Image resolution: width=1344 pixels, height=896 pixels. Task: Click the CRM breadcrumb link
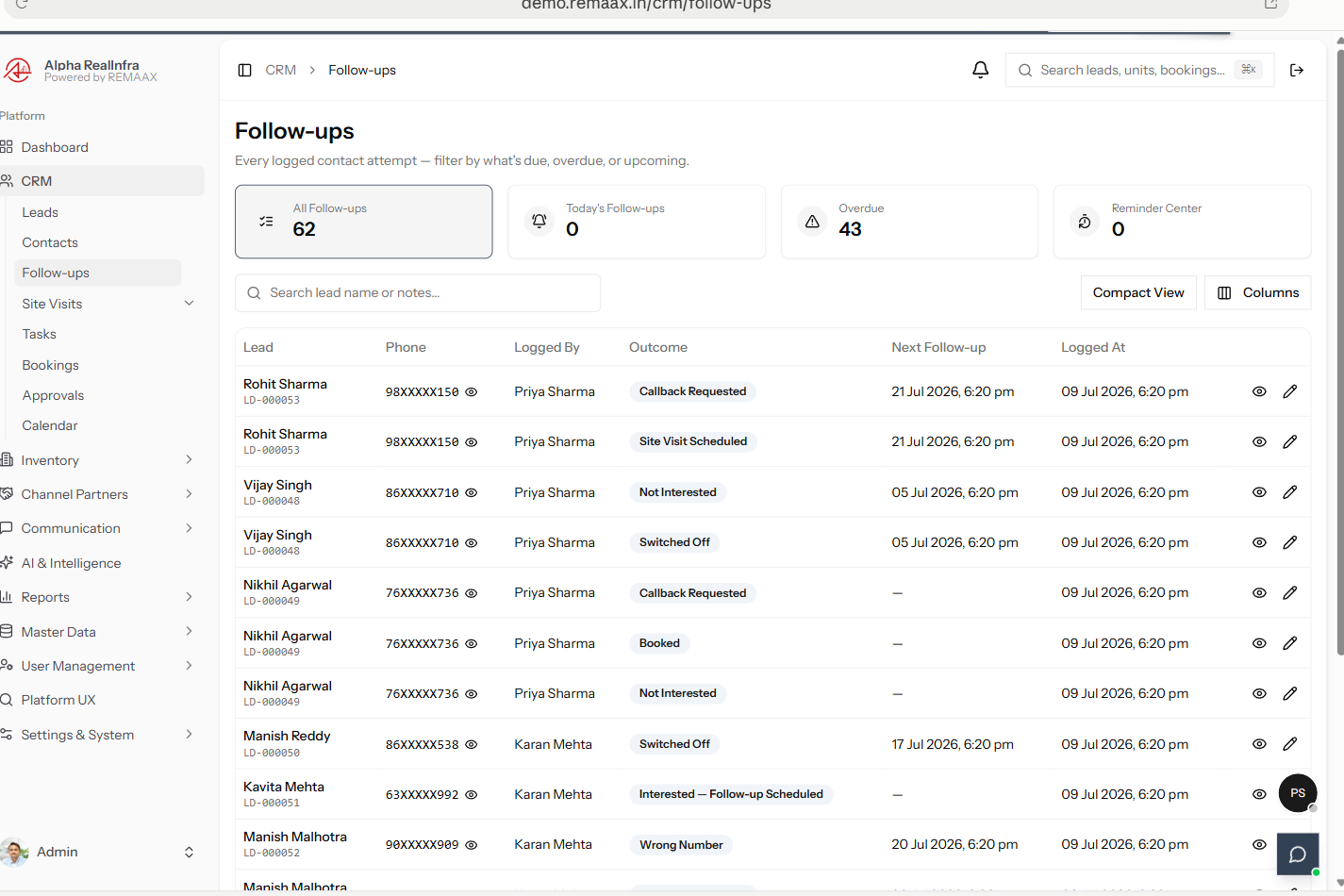(280, 70)
